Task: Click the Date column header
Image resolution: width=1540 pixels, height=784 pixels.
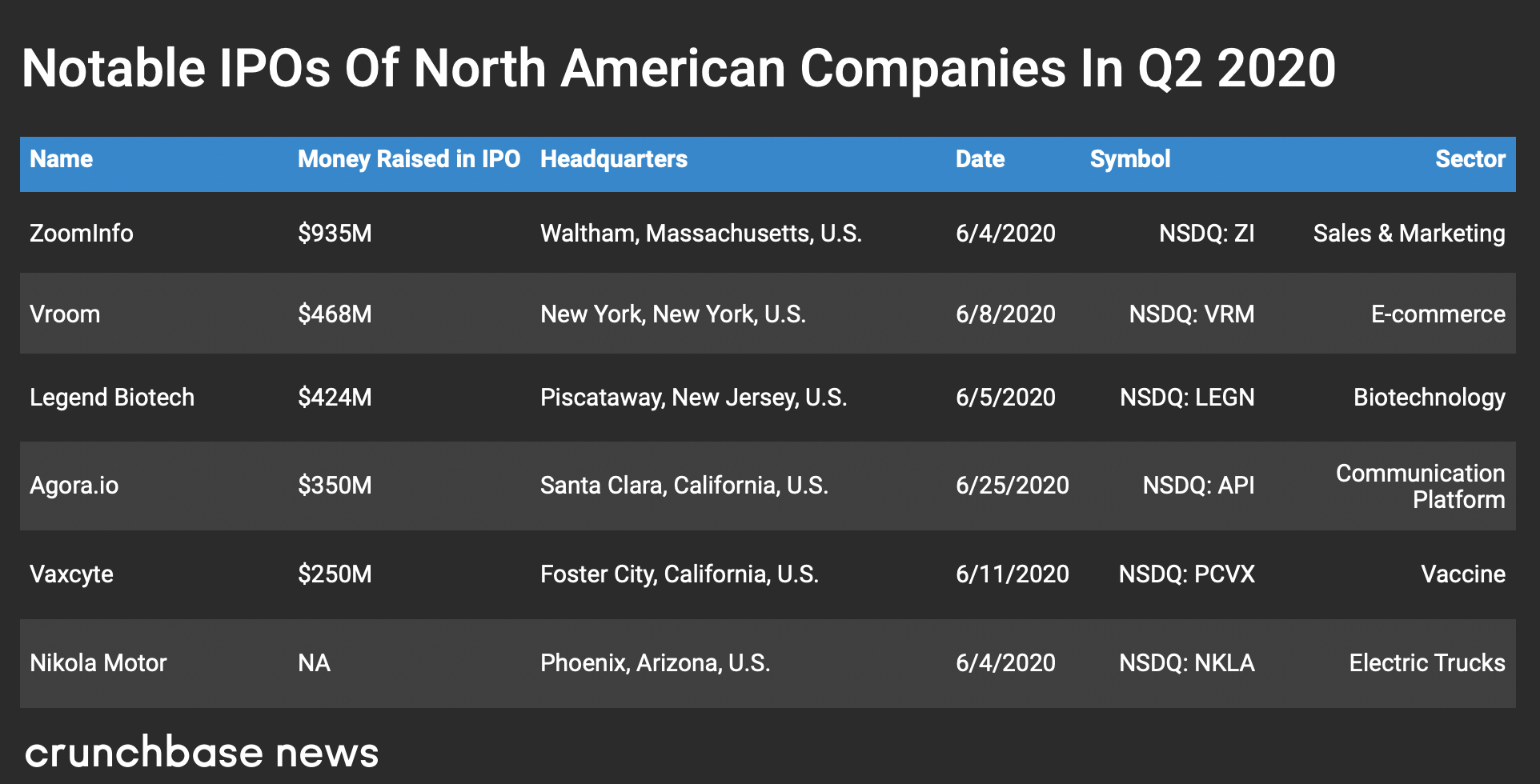Action: (x=980, y=159)
